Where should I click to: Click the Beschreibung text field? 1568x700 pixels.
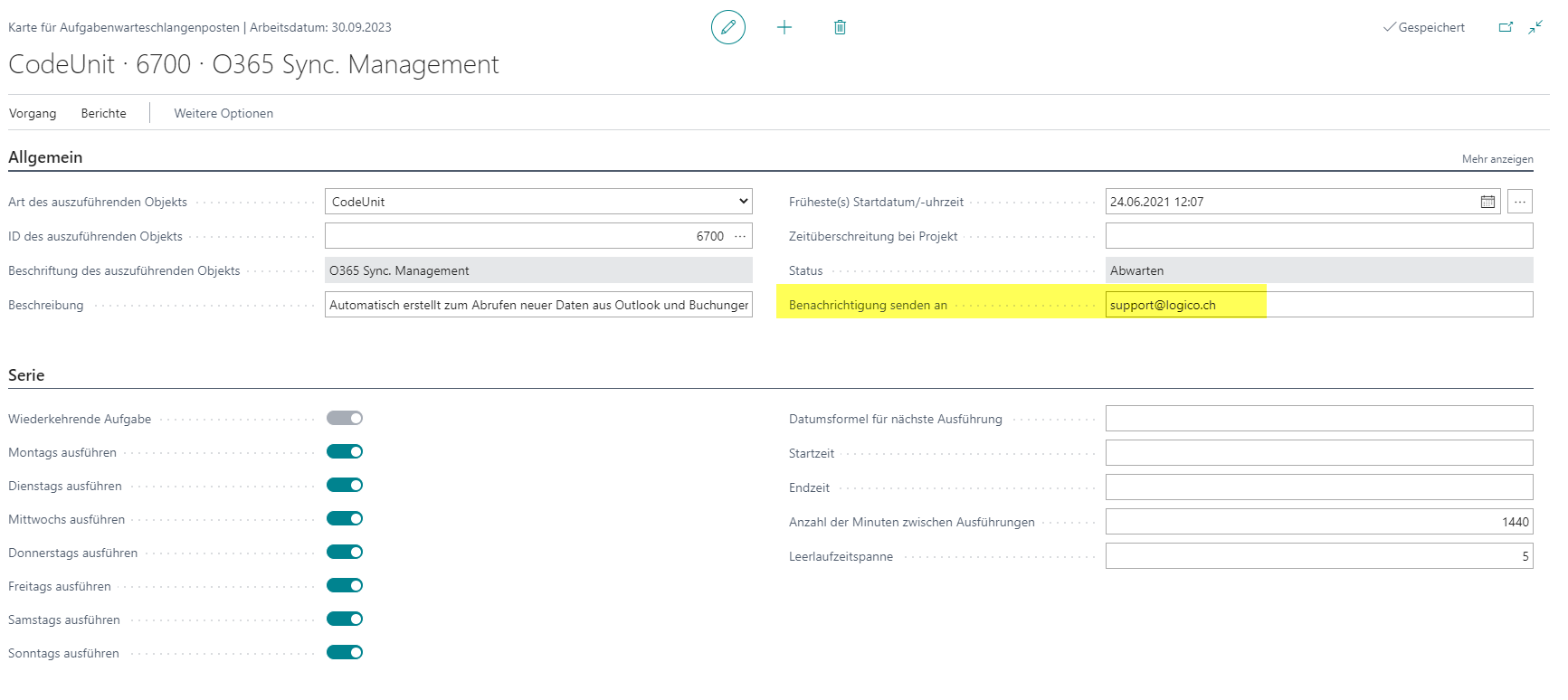[x=538, y=305]
